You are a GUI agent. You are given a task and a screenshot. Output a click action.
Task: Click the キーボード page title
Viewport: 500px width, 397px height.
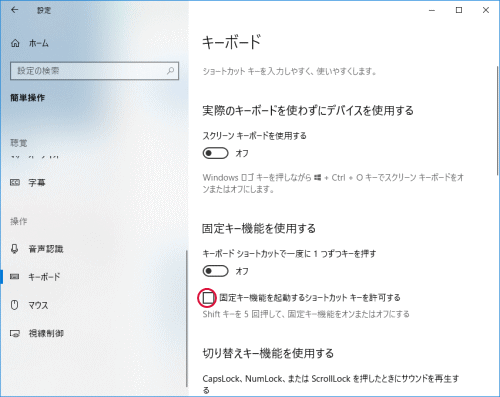coord(231,42)
